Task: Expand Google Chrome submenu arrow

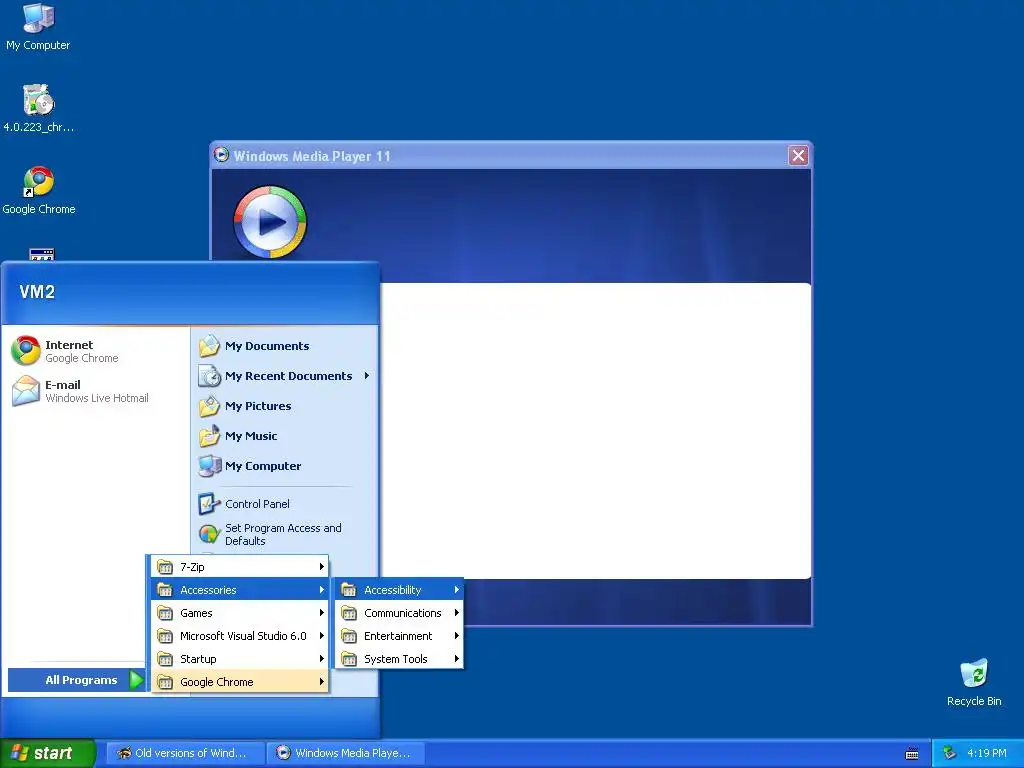Action: [321, 682]
